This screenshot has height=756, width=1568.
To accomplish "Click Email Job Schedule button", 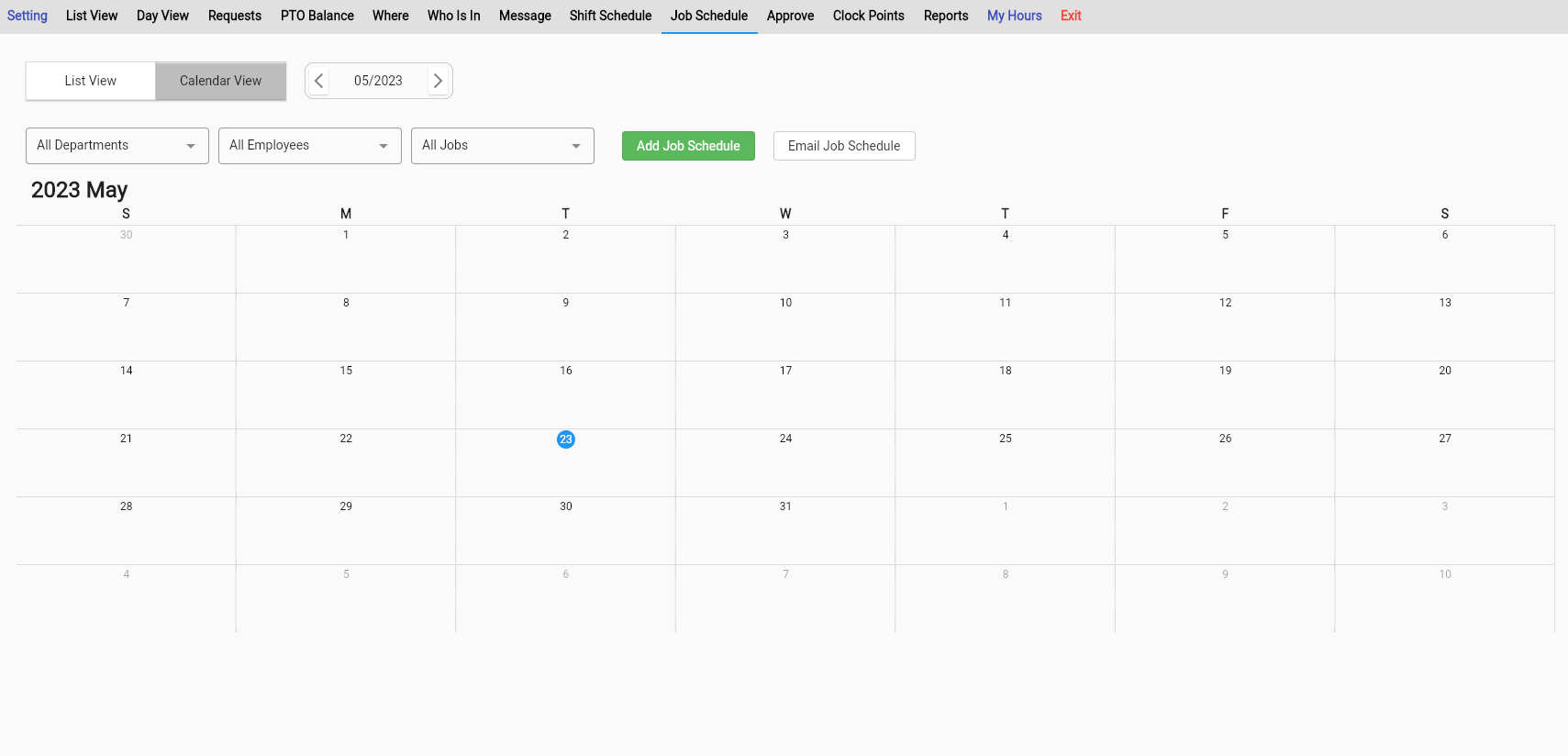I will [x=844, y=146].
